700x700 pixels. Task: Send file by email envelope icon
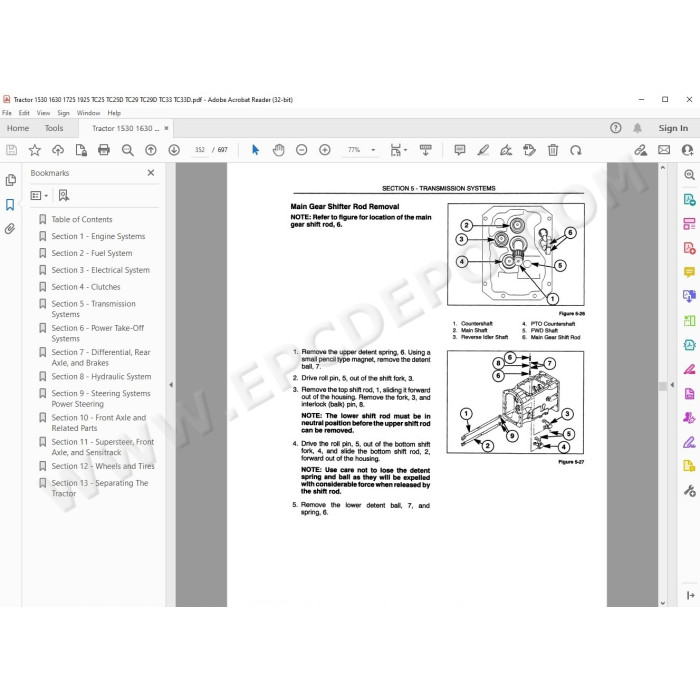pos(664,150)
